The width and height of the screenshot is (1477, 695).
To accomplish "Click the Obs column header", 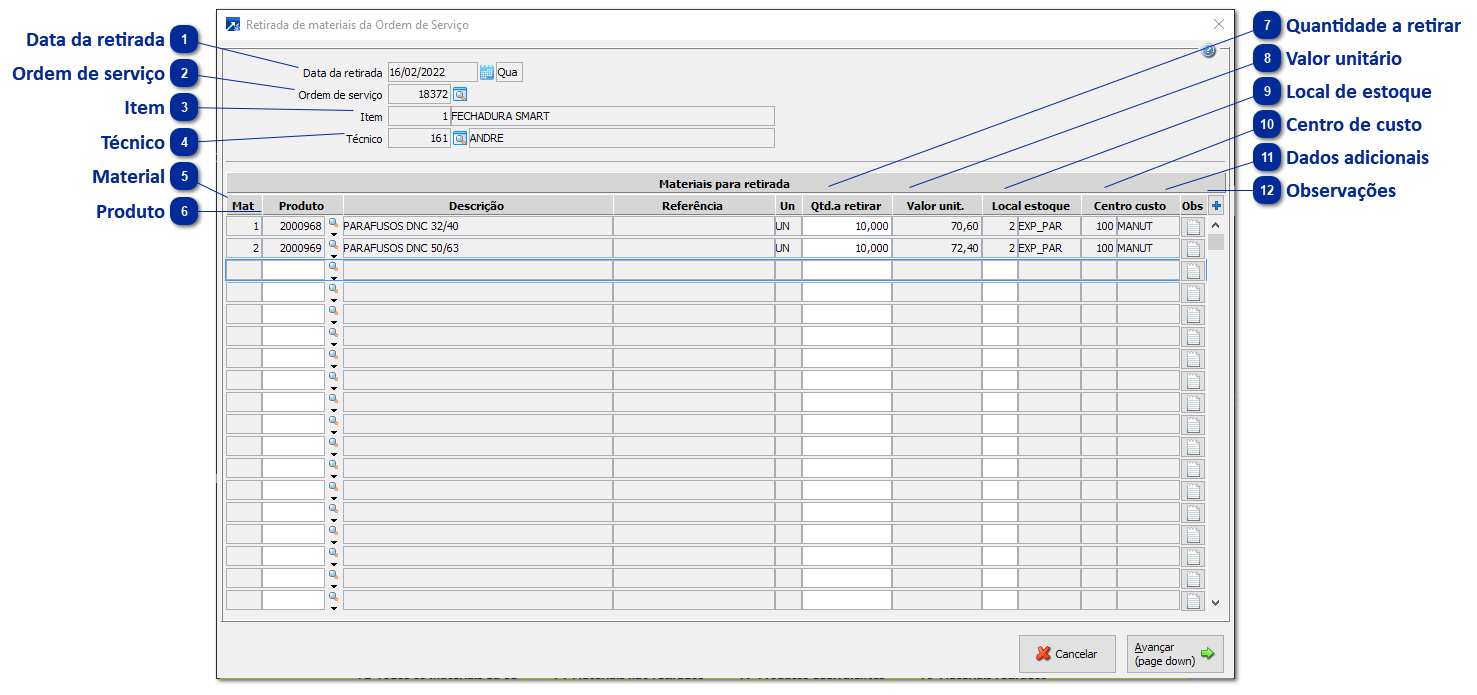I will tap(1193, 205).
